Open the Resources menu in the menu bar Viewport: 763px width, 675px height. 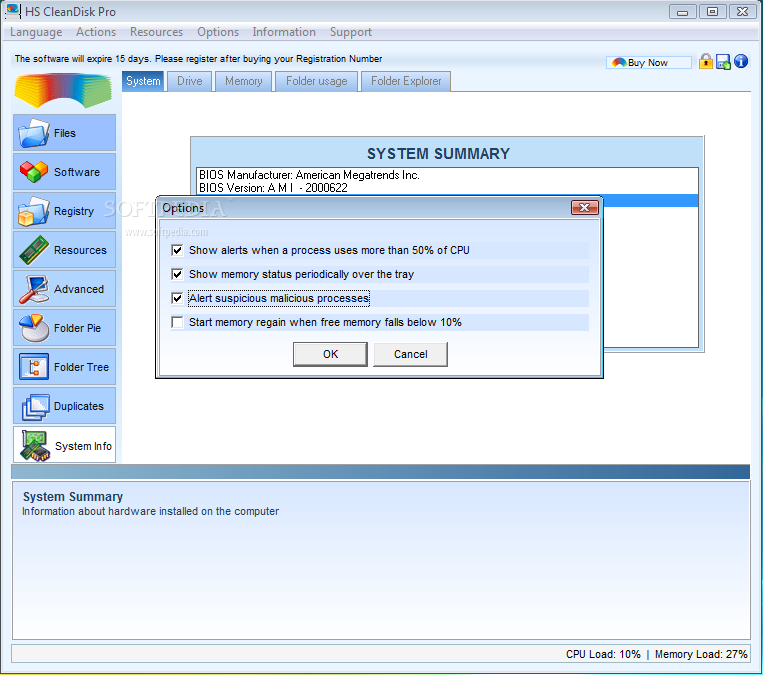point(156,32)
